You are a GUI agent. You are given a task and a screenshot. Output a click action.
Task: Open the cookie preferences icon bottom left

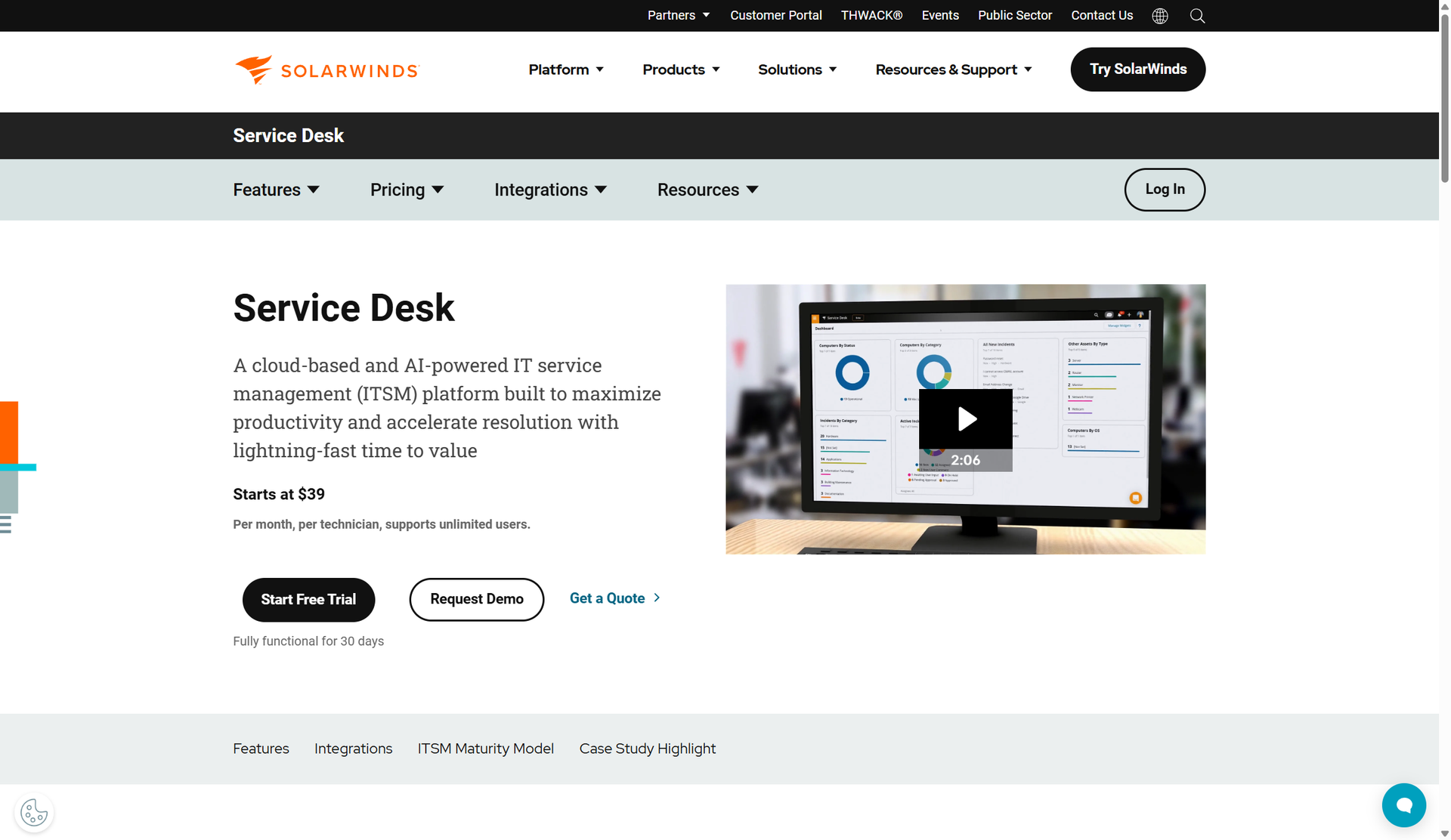click(33, 812)
